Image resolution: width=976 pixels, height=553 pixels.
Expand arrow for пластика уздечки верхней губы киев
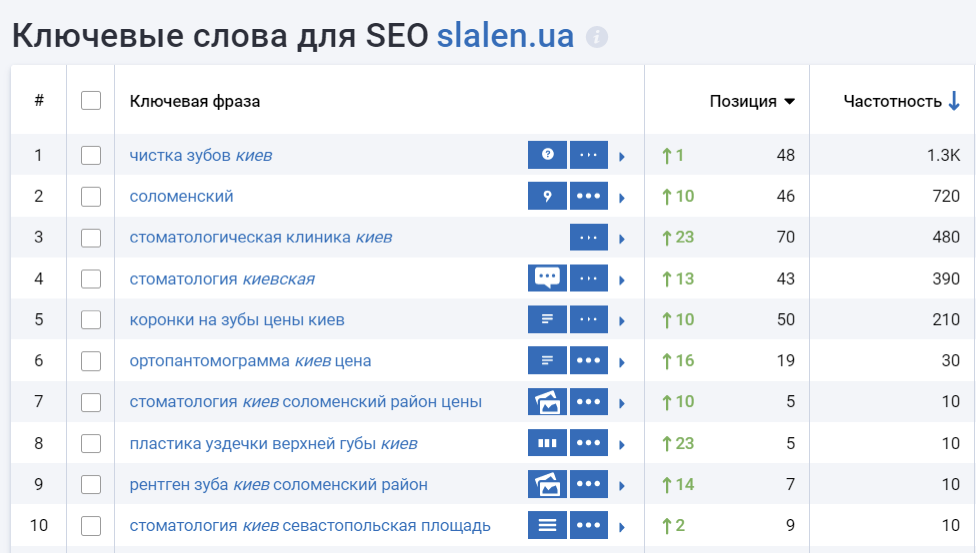[x=622, y=445]
